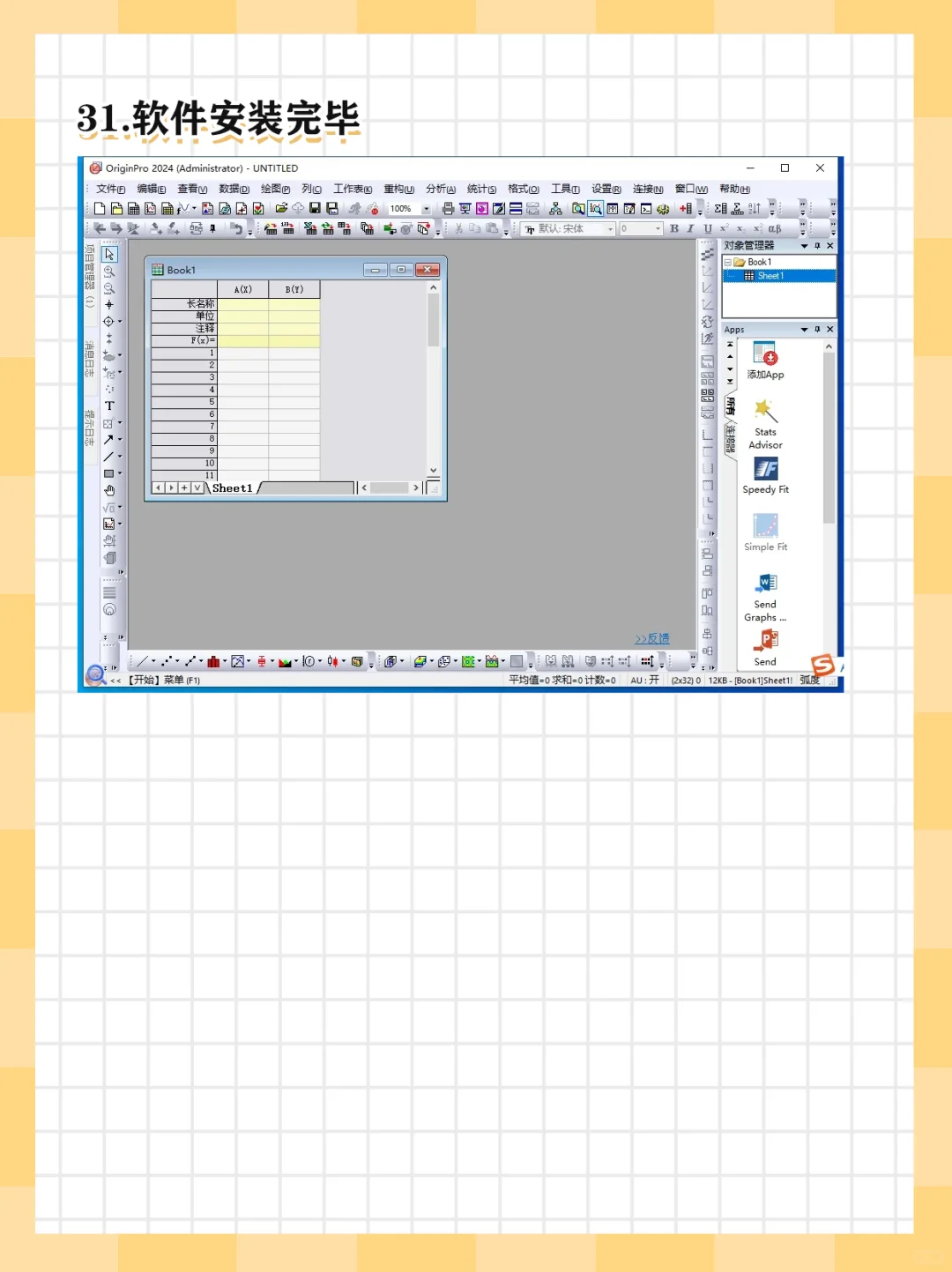
Task: Click the line plot icon in bottom toolbar
Action: pyautogui.click(x=142, y=661)
